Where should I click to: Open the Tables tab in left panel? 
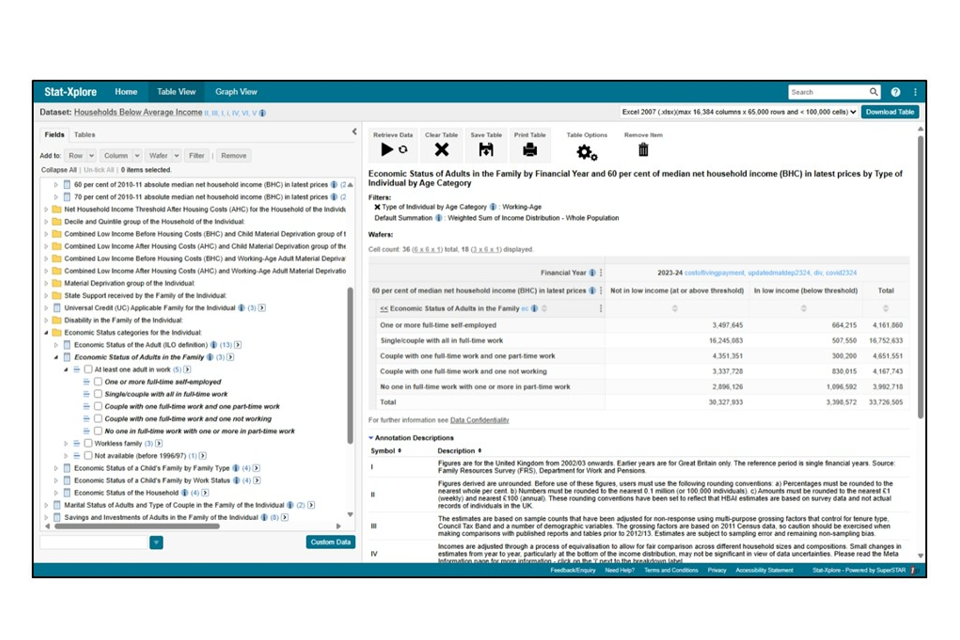click(x=85, y=134)
